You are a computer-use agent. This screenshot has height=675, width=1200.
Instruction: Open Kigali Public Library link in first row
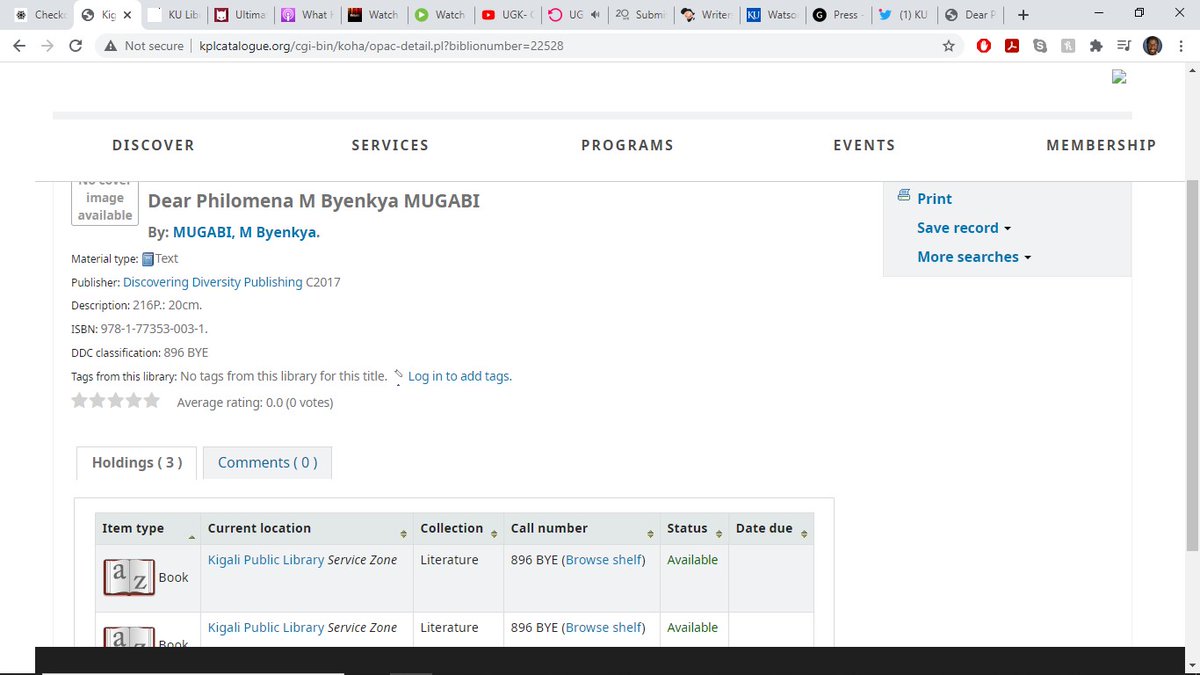(x=266, y=560)
